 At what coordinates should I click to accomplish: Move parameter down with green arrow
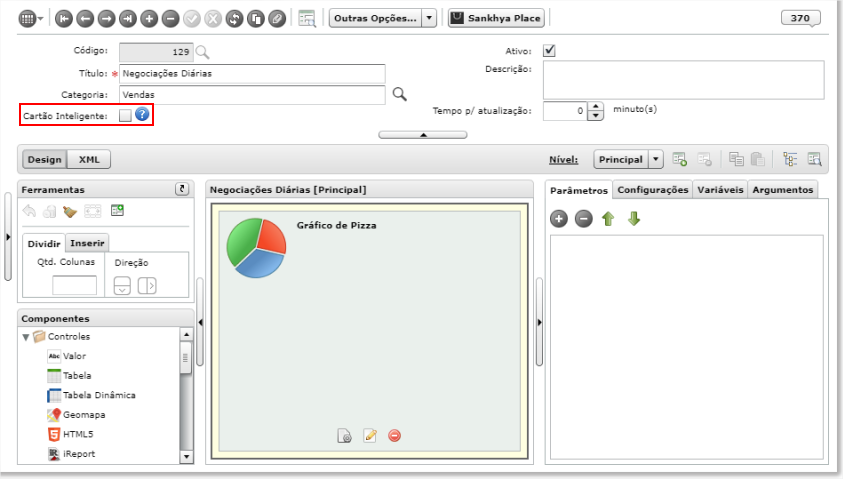634,219
